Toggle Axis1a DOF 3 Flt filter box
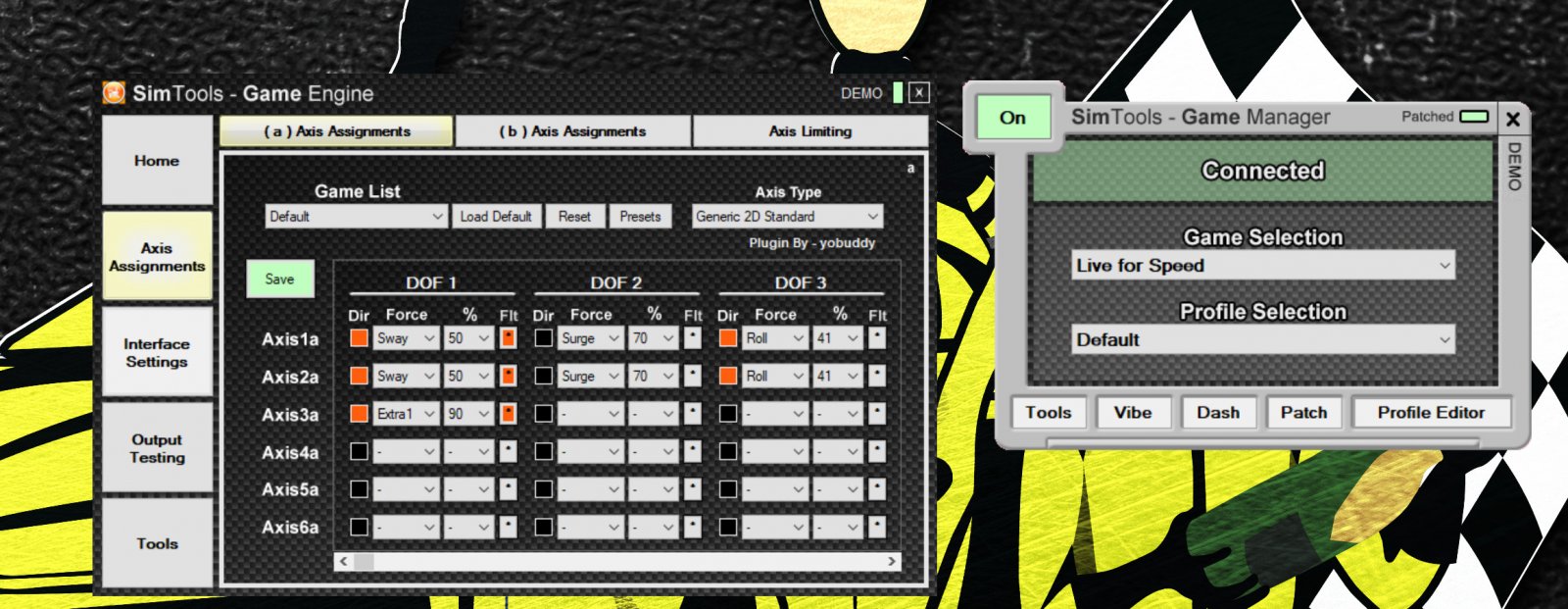This screenshot has width=1568, height=609. [x=876, y=338]
